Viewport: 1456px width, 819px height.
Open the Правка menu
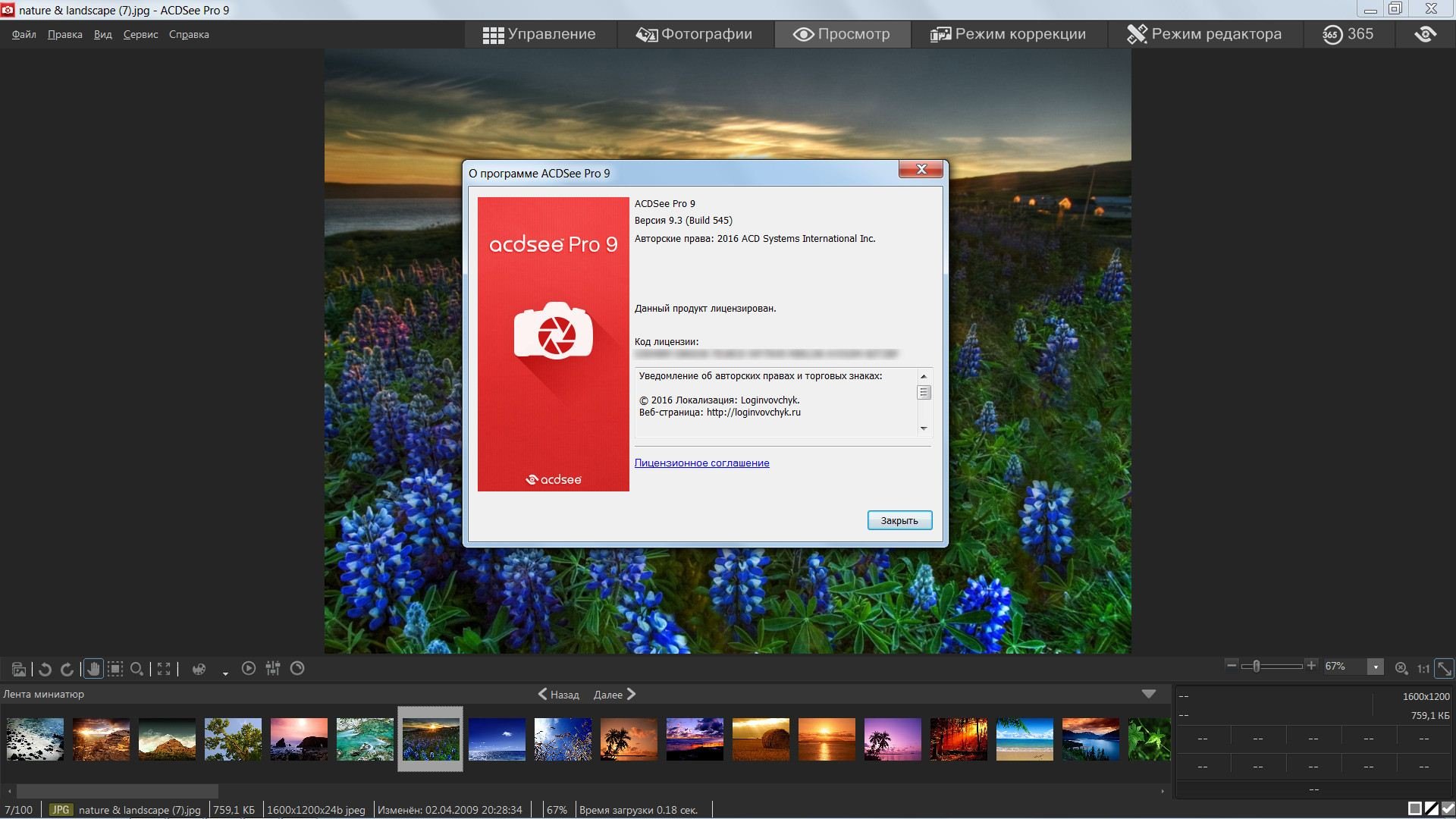(x=65, y=34)
